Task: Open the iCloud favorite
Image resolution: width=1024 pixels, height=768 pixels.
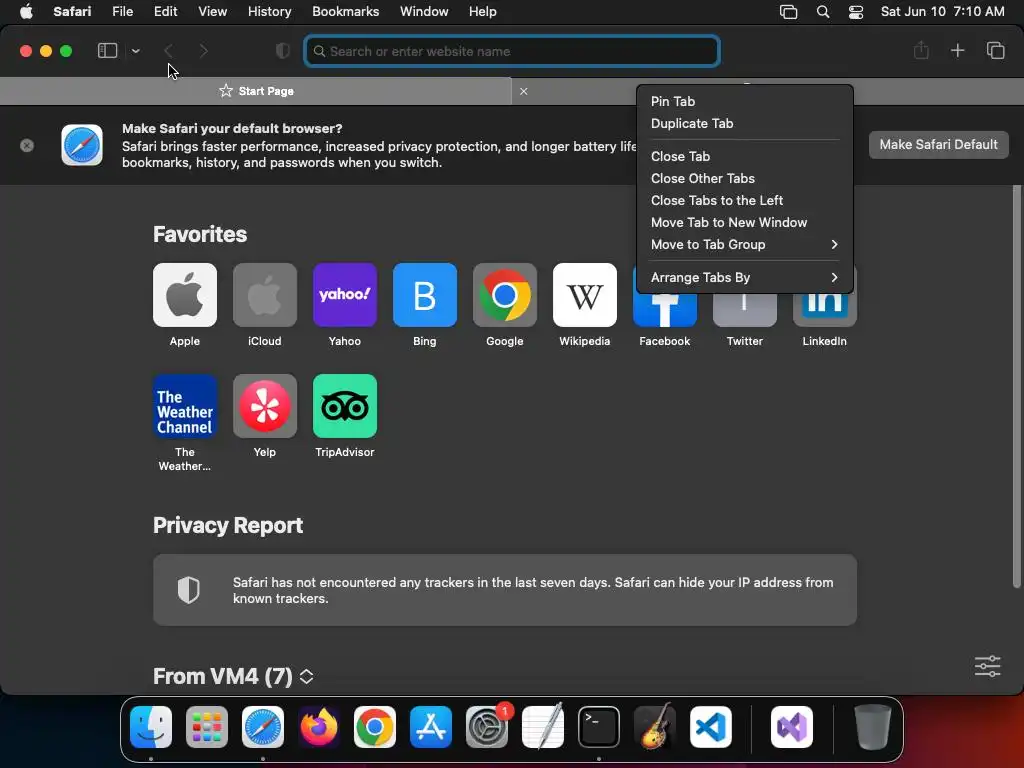Action: click(x=264, y=295)
